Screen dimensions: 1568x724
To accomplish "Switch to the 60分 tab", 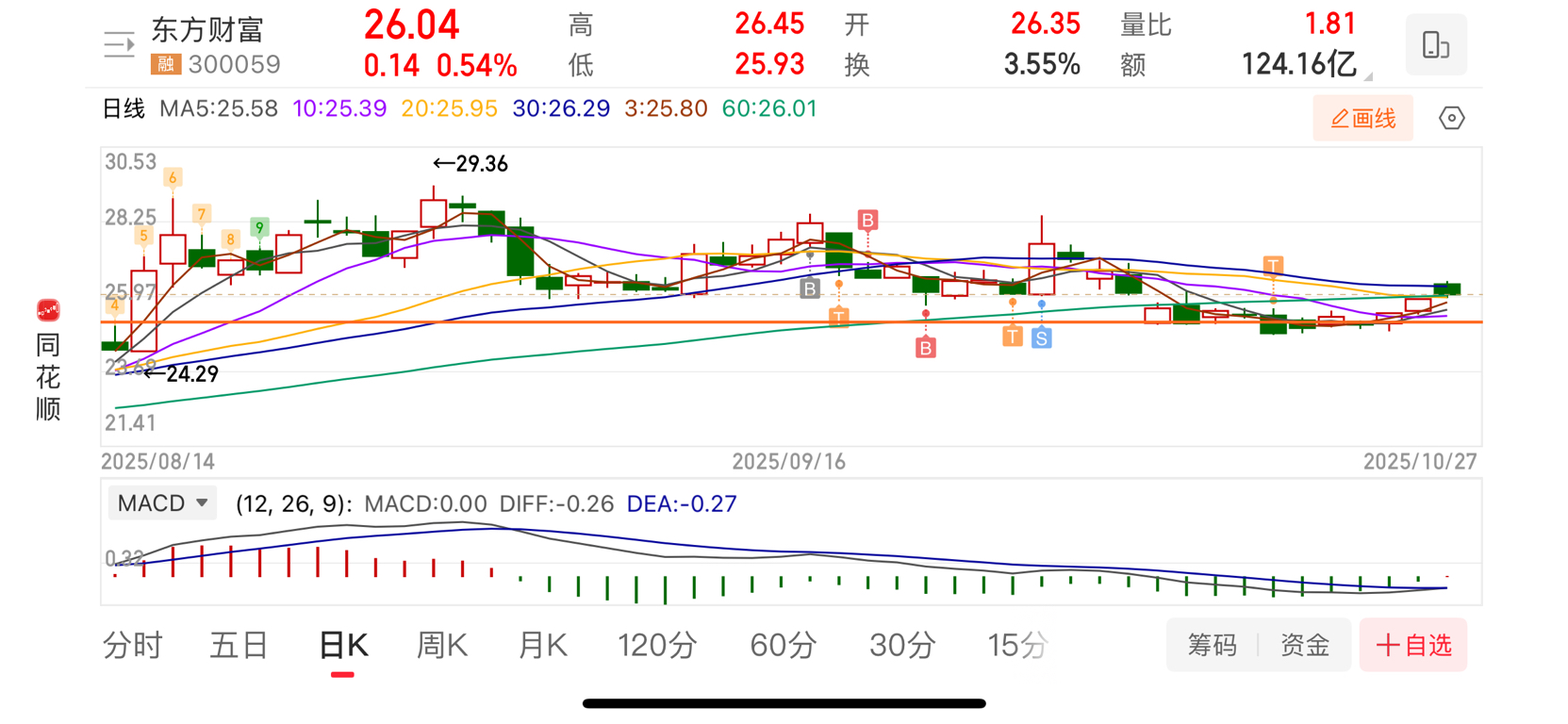I will tap(784, 646).
